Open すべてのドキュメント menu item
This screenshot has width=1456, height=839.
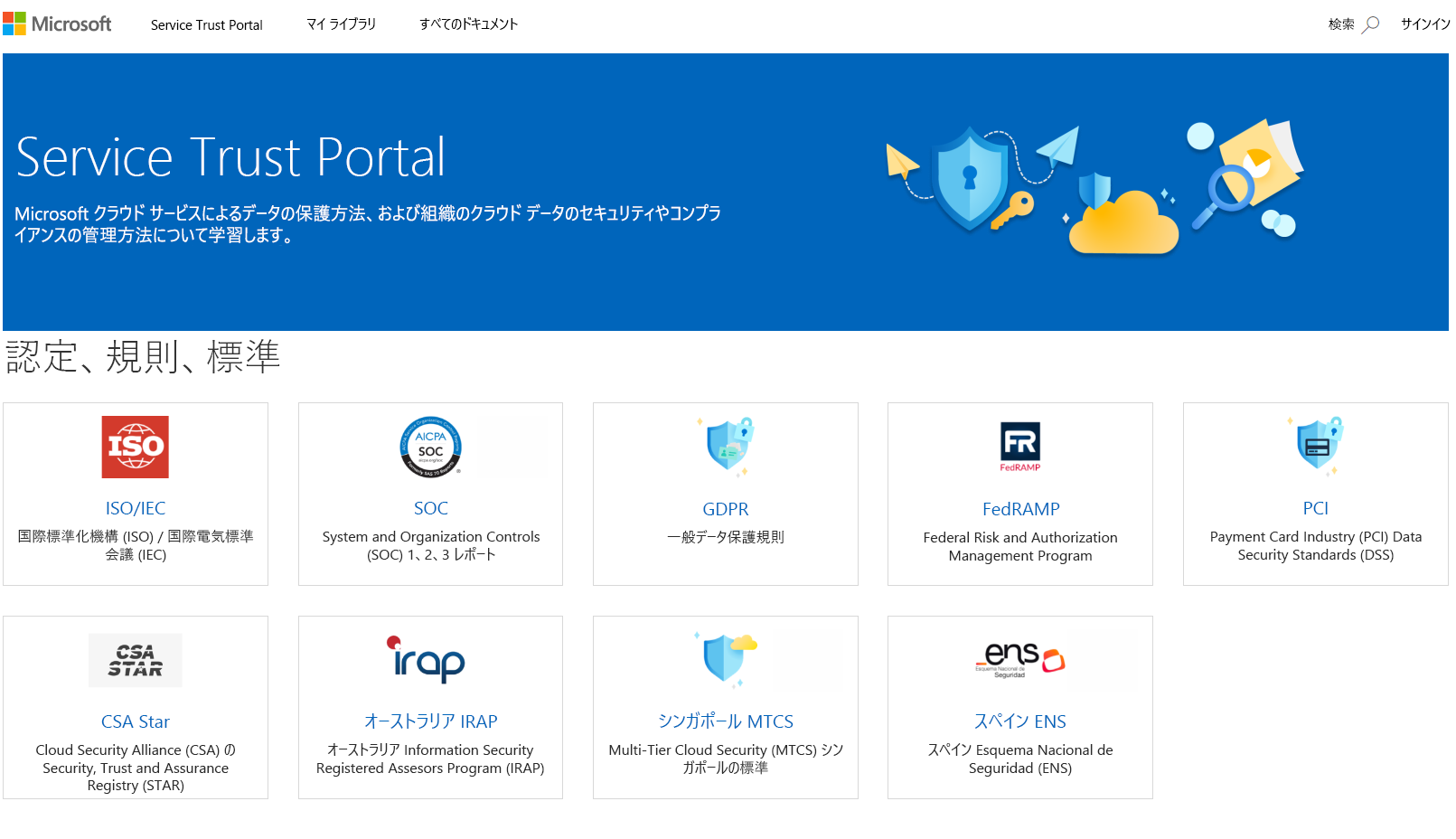point(468,24)
